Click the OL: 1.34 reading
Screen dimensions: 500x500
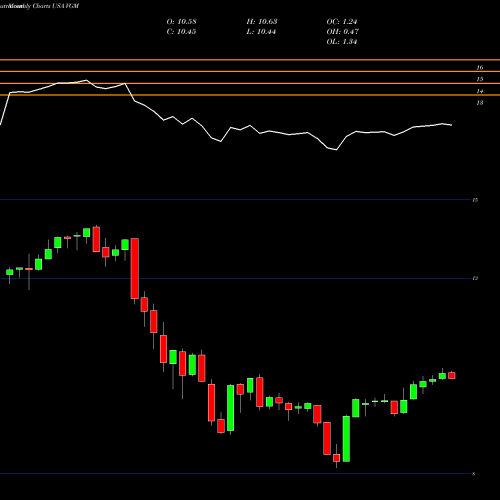pos(342,42)
